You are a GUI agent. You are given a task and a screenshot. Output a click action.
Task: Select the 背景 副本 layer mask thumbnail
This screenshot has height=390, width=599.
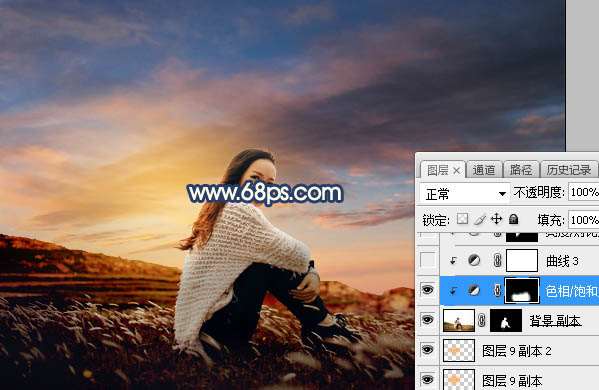pos(506,320)
